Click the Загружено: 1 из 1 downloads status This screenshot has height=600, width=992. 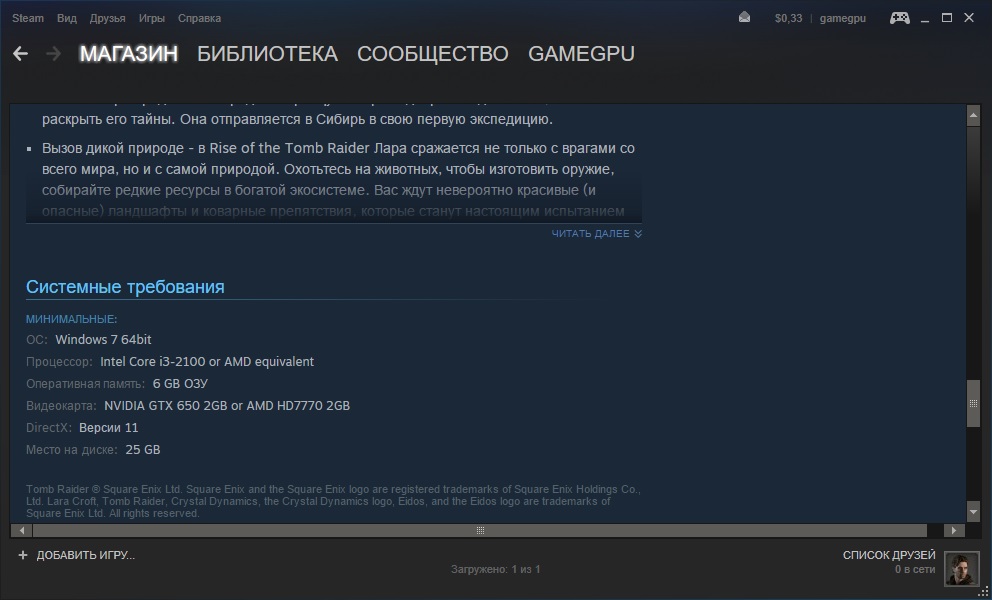pyautogui.click(x=495, y=570)
